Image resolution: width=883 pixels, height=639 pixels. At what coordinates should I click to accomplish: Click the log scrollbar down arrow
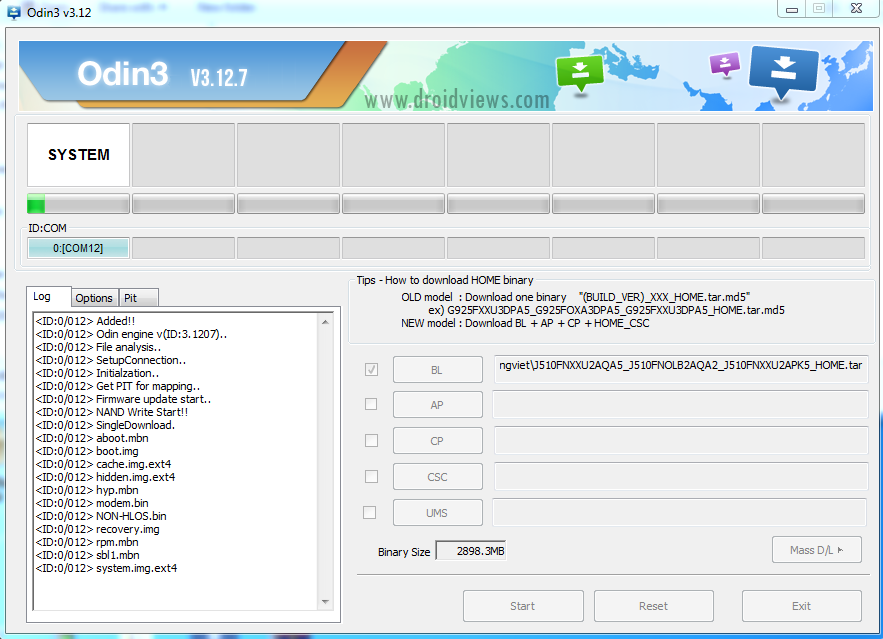point(325,602)
